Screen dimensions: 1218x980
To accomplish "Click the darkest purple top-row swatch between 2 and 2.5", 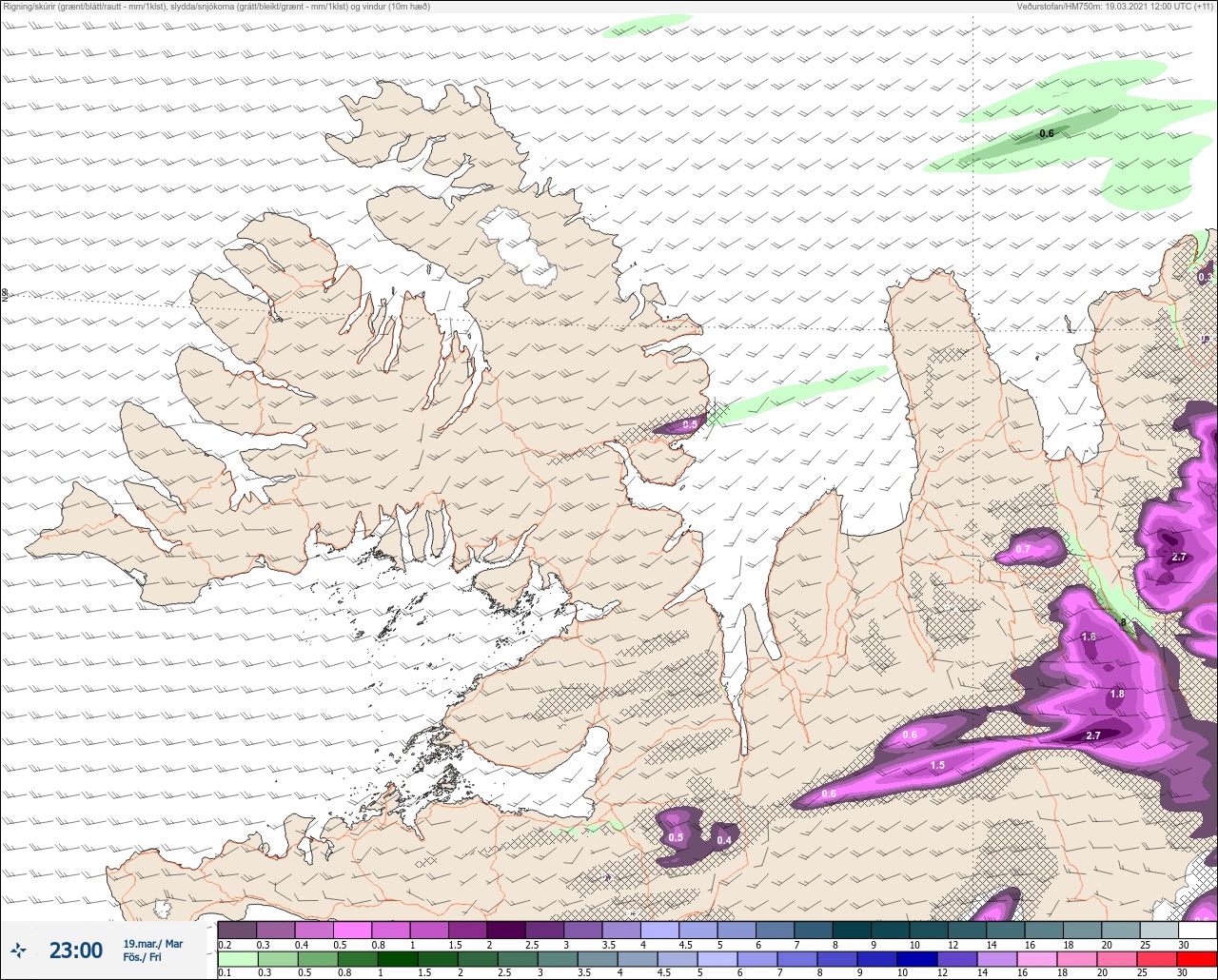I will (x=505, y=930).
